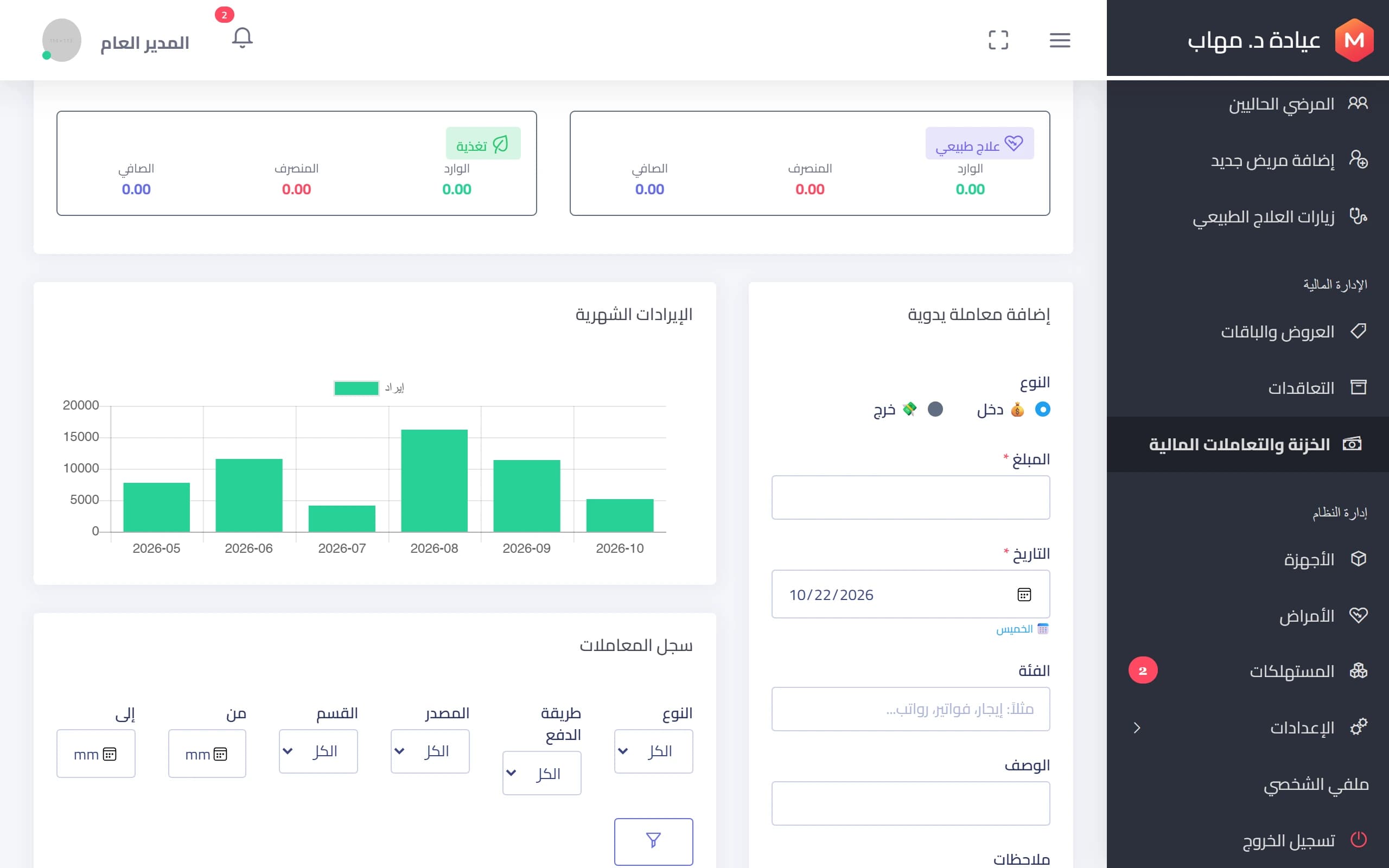The height and width of the screenshot is (868, 1389).
Task: Click the المستهلكات boxes icon
Action: point(1358,671)
